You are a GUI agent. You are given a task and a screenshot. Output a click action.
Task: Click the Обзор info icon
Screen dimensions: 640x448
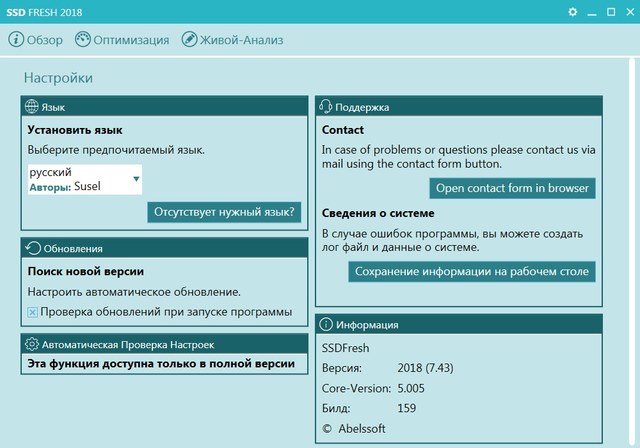tap(16, 40)
